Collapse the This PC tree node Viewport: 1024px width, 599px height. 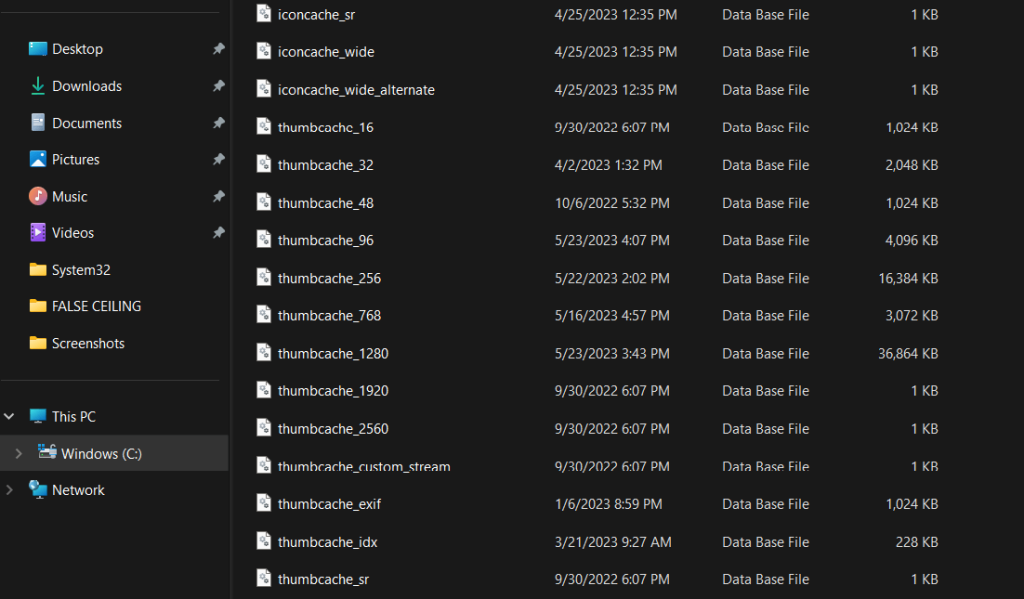click(9, 416)
